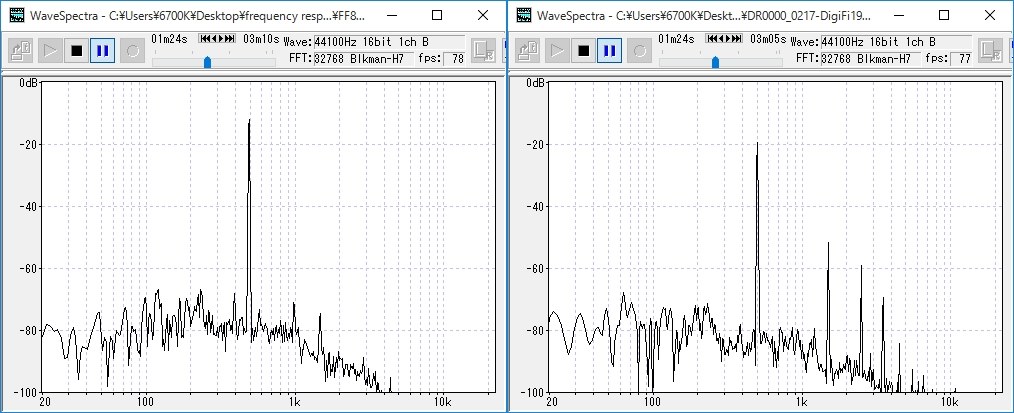The height and width of the screenshot is (413, 1014).
Task: Stop playback in the DR0000 window
Action: point(585,50)
